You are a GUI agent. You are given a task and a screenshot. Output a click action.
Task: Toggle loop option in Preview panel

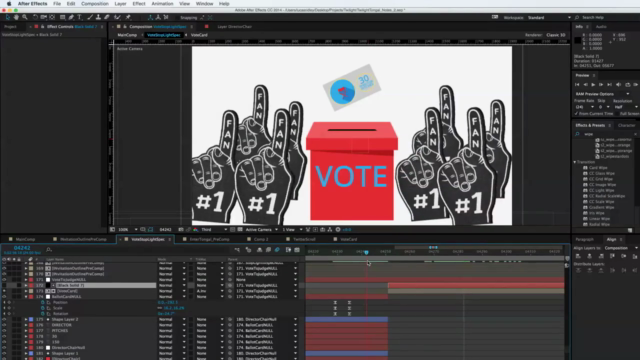point(627,84)
